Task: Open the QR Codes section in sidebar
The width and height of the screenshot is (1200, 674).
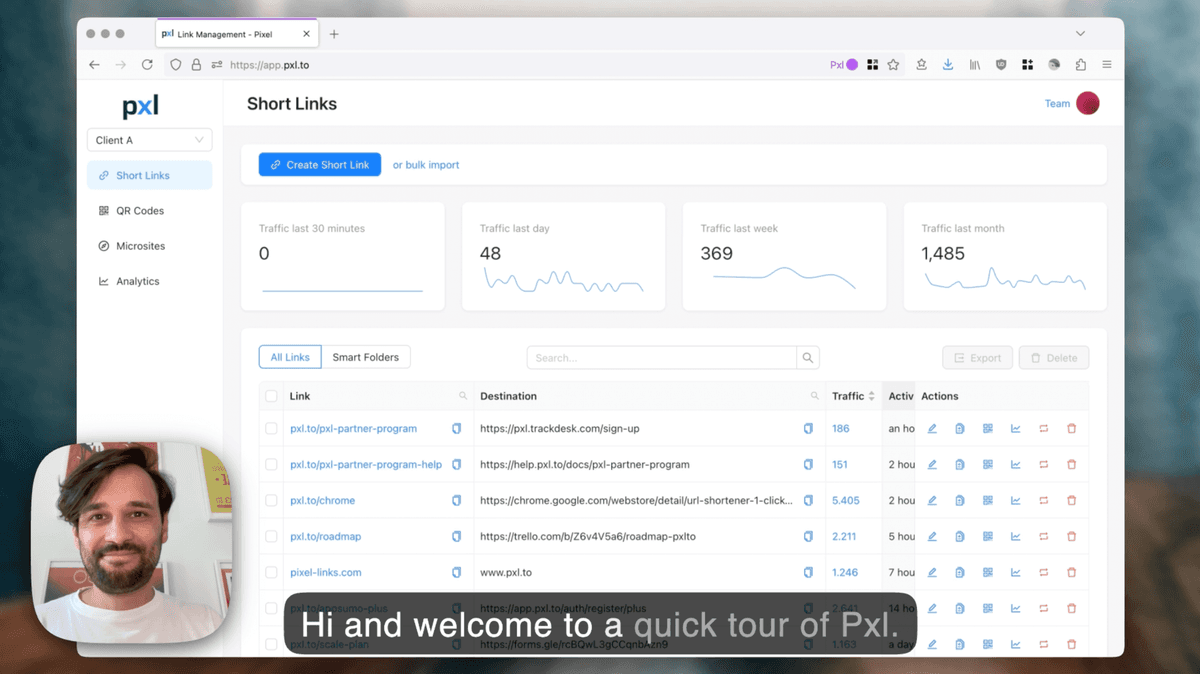Action: (138, 210)
